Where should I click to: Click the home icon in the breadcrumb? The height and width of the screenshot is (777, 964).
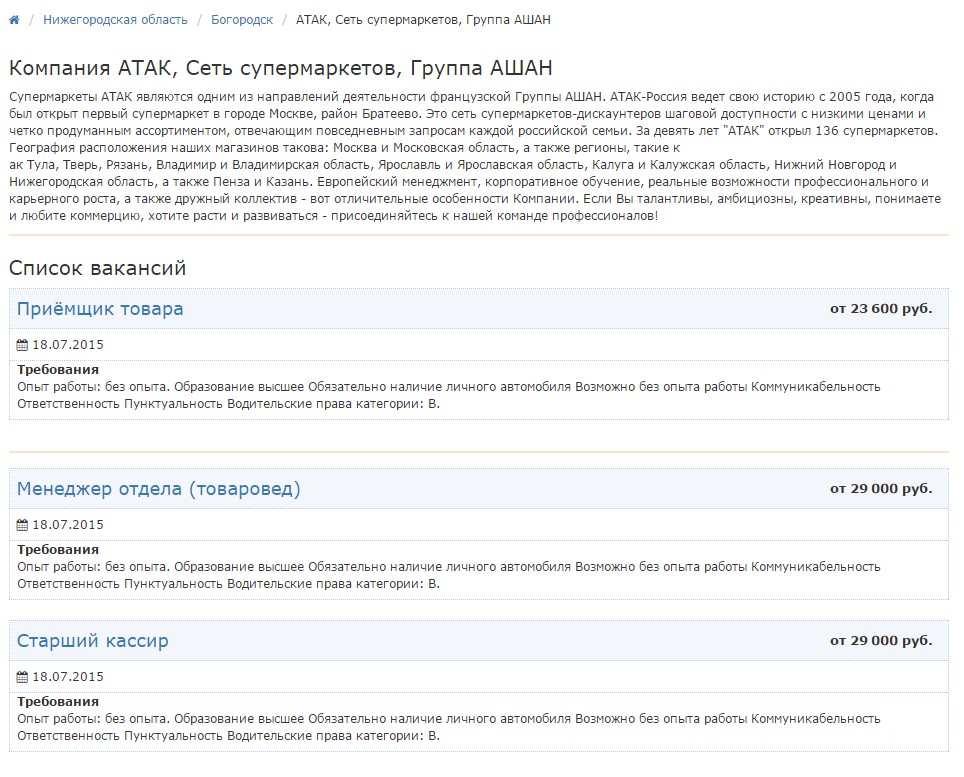(x=14, y=20)
